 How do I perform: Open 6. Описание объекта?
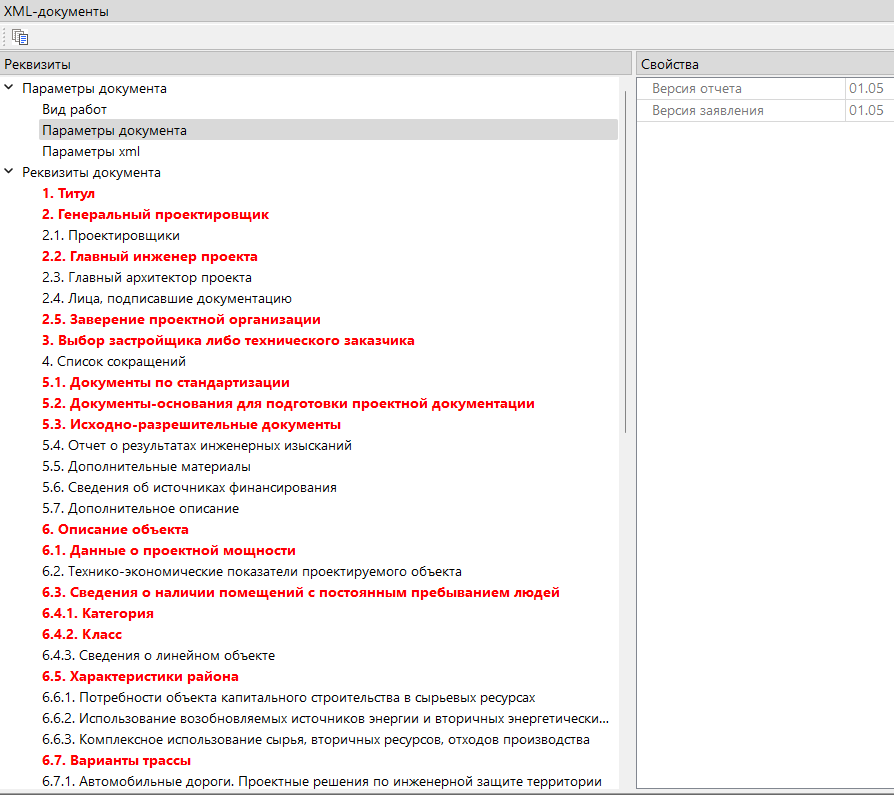(115, 530)
